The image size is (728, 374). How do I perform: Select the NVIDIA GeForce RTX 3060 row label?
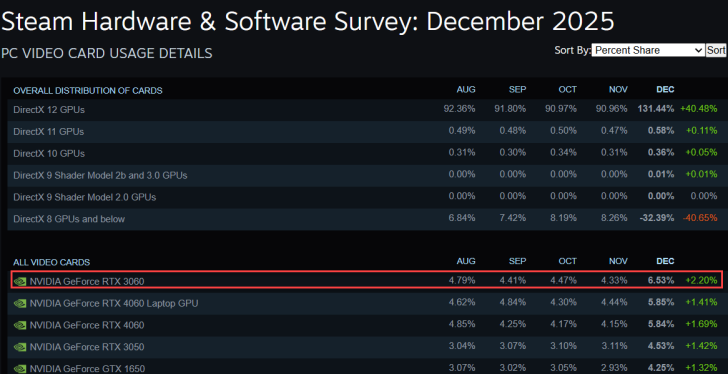coord(87,281)
